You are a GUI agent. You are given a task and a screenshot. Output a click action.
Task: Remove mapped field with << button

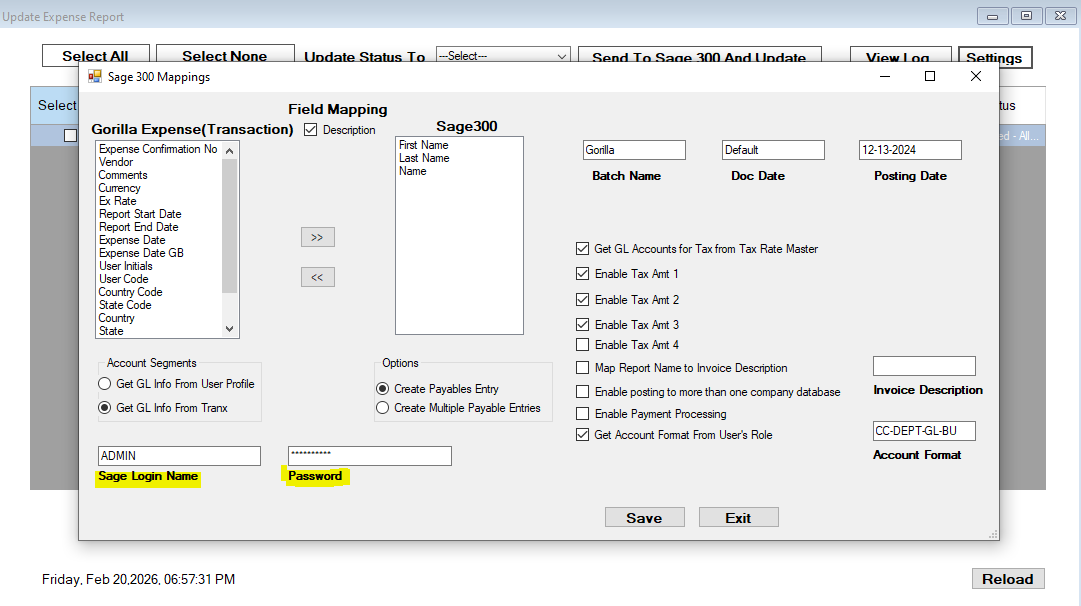coord(318,277)
